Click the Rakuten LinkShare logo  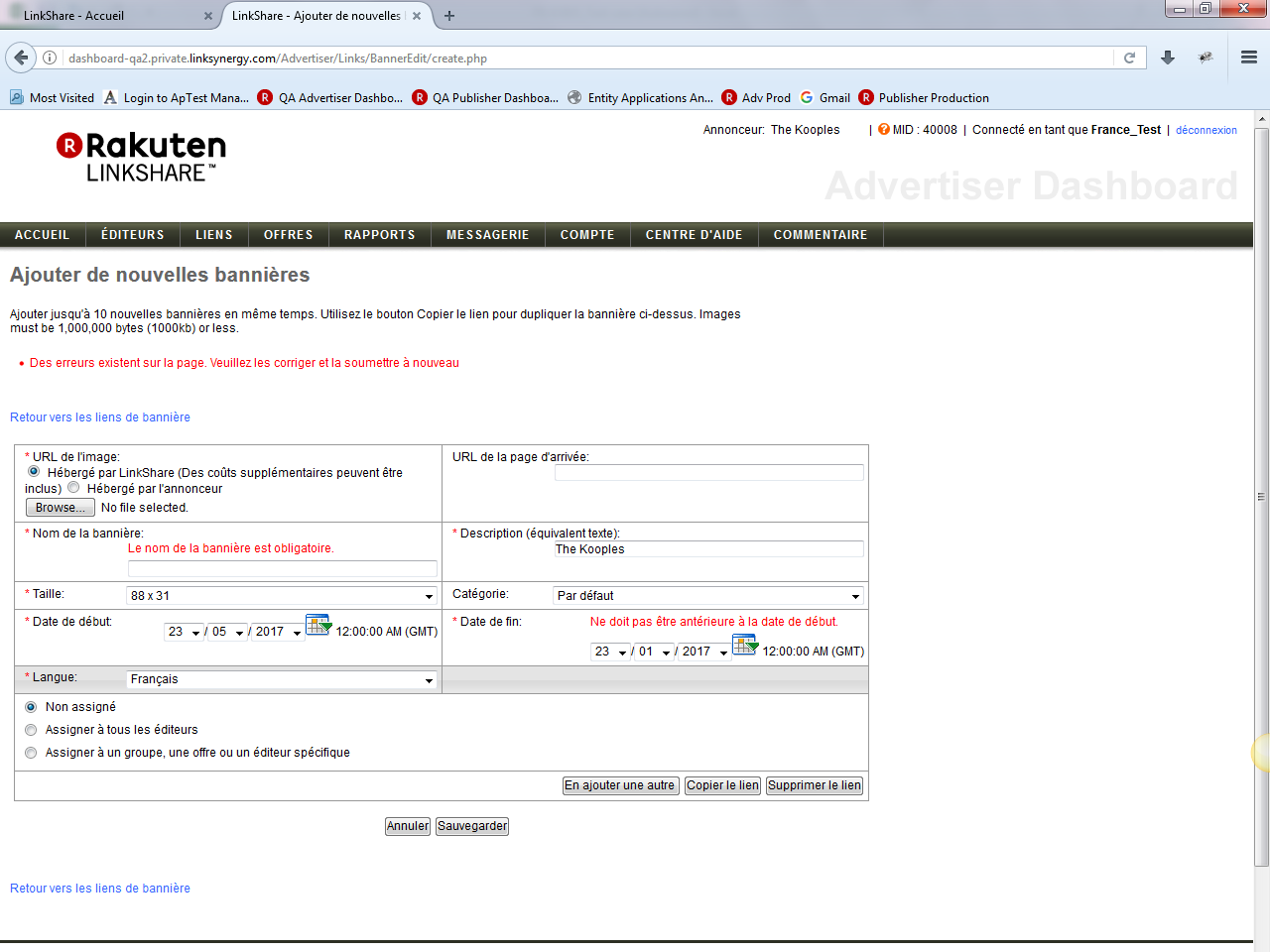(141, 157)
